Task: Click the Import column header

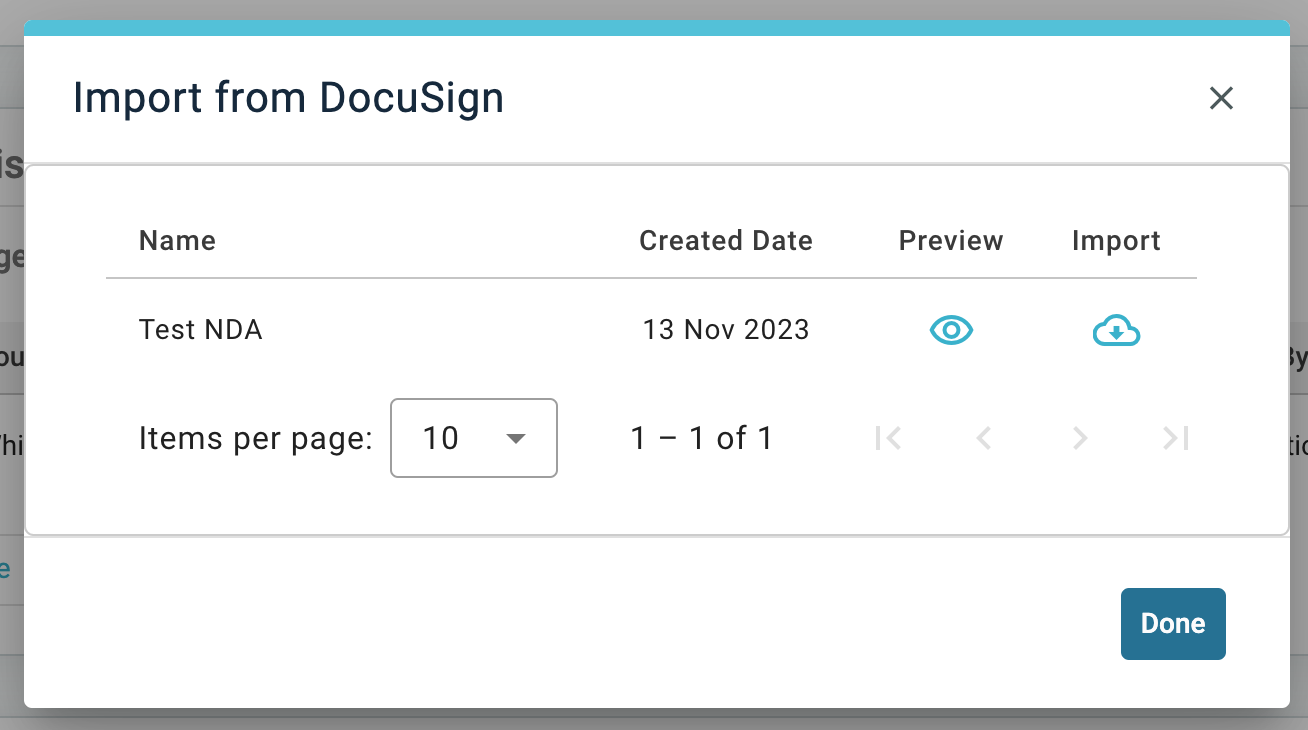Action: tap(1116, 240)
